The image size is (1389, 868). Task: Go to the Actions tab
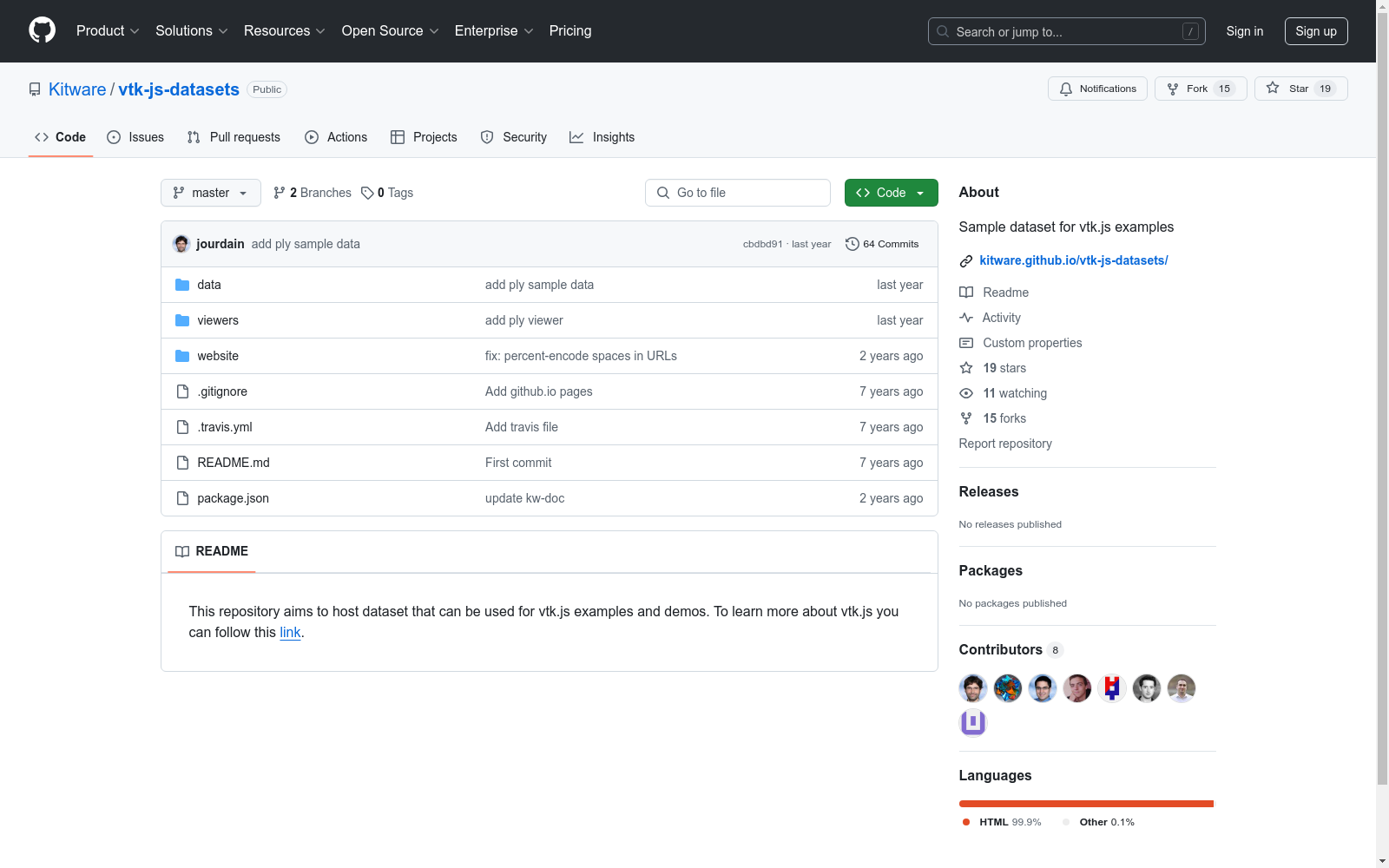(336, 137)
